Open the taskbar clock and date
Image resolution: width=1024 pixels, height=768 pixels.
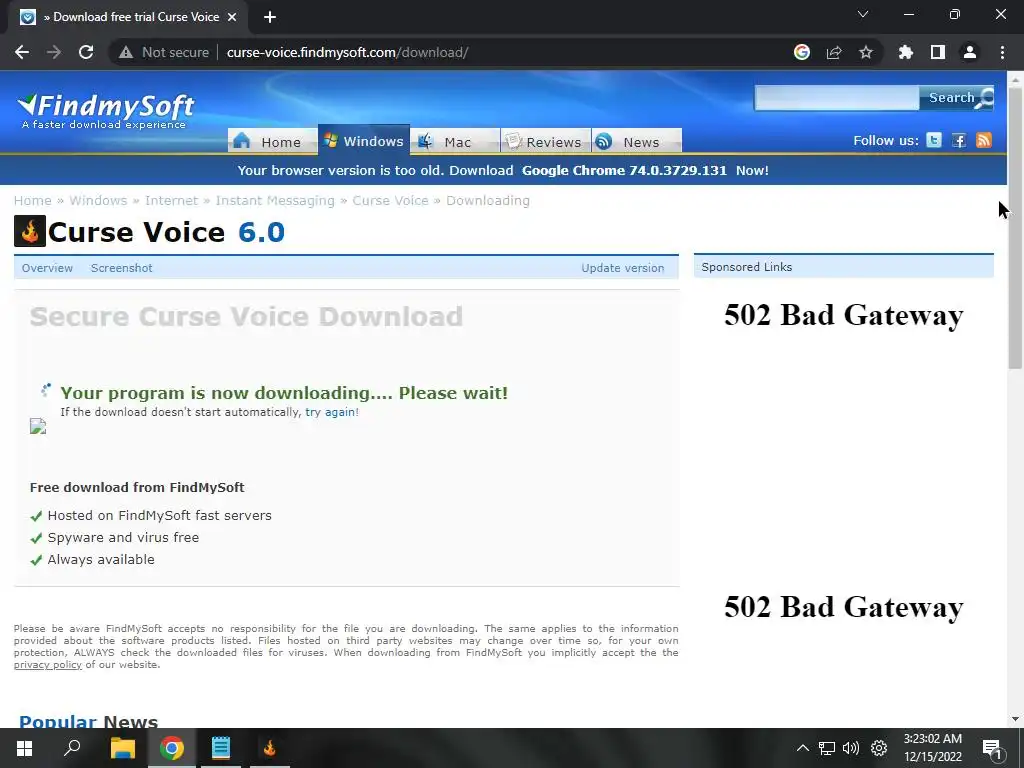click(933, 748)
